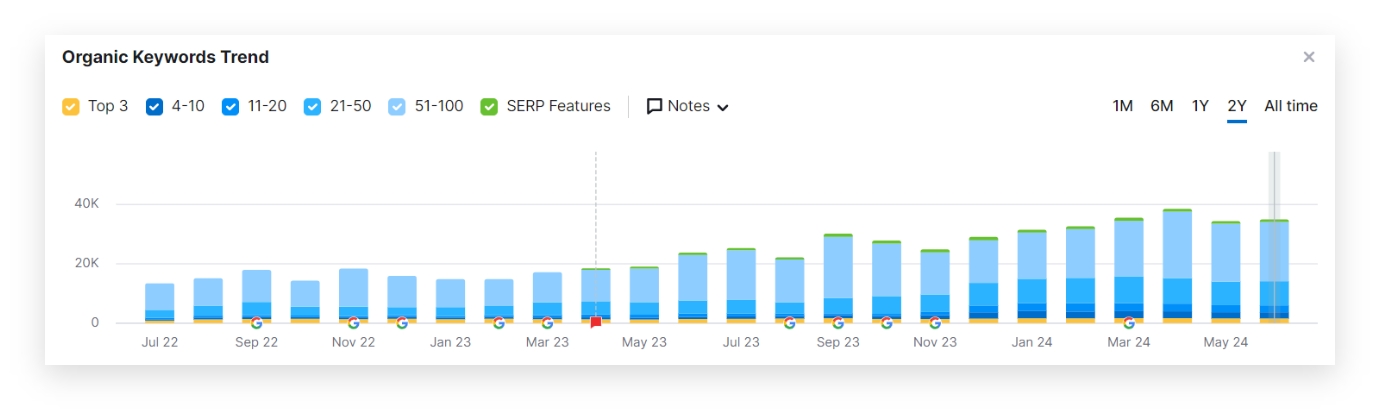
Task: Select the bar above May 24
Action: (x=1226, y=272)
